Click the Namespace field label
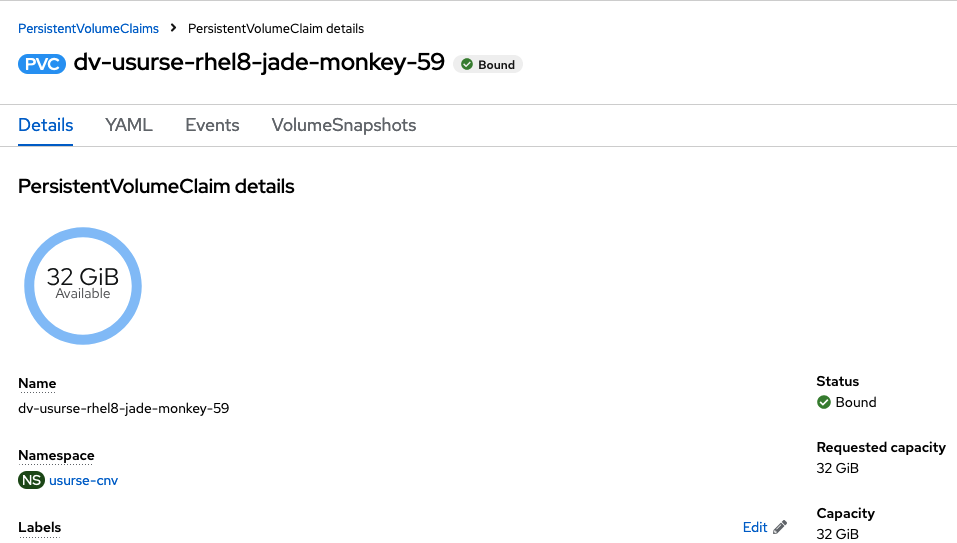 pos(56,455)
